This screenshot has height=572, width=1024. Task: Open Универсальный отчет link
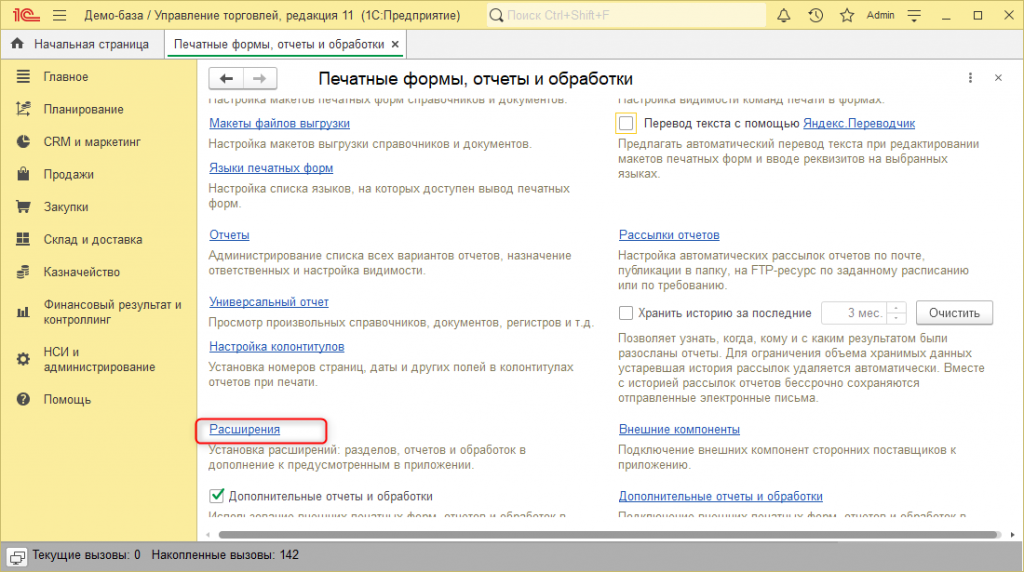pos(269,302)
